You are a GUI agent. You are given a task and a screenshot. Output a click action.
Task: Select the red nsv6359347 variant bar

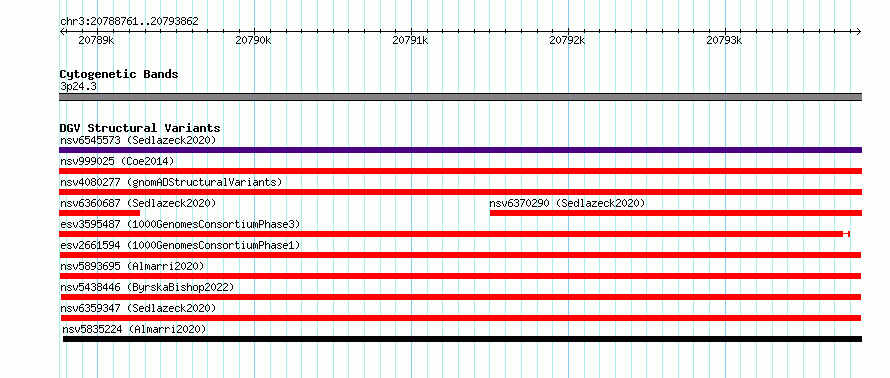[461, 318]
